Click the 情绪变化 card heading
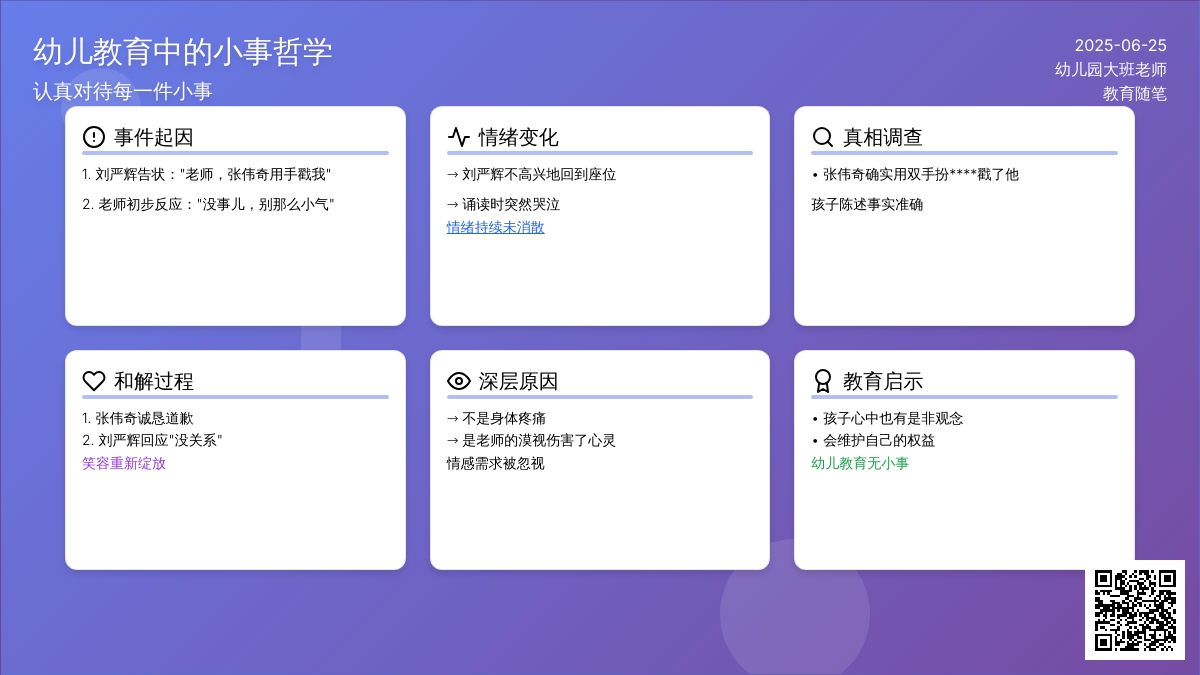The image size is (1200, 675). pos(518,137)
